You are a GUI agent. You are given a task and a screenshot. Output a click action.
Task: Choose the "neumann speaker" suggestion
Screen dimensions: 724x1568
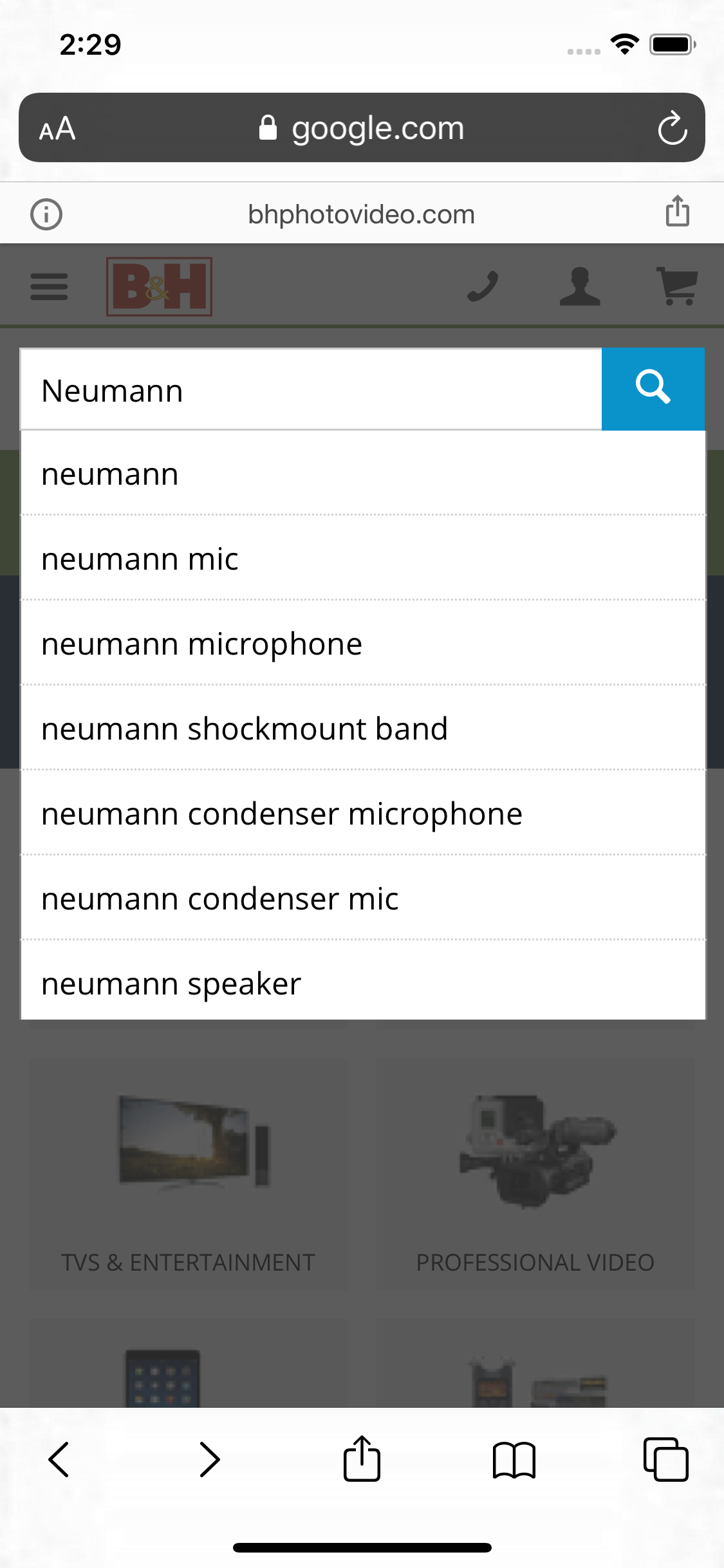coord(171,984)
